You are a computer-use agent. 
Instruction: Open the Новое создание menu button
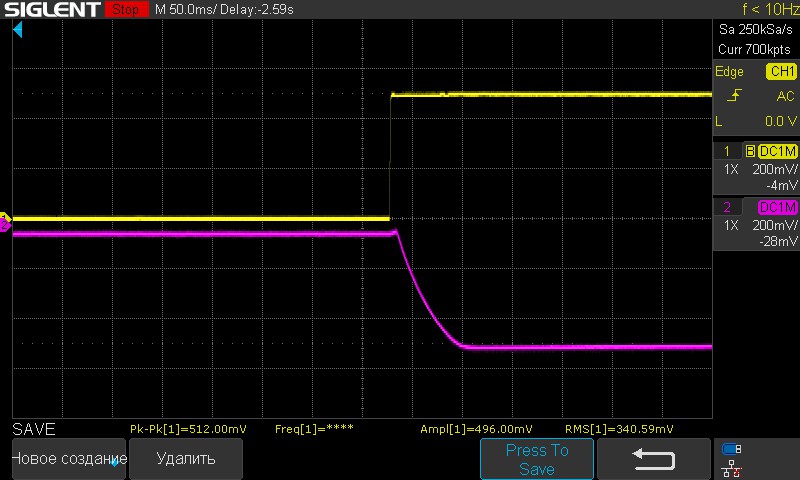69,459
